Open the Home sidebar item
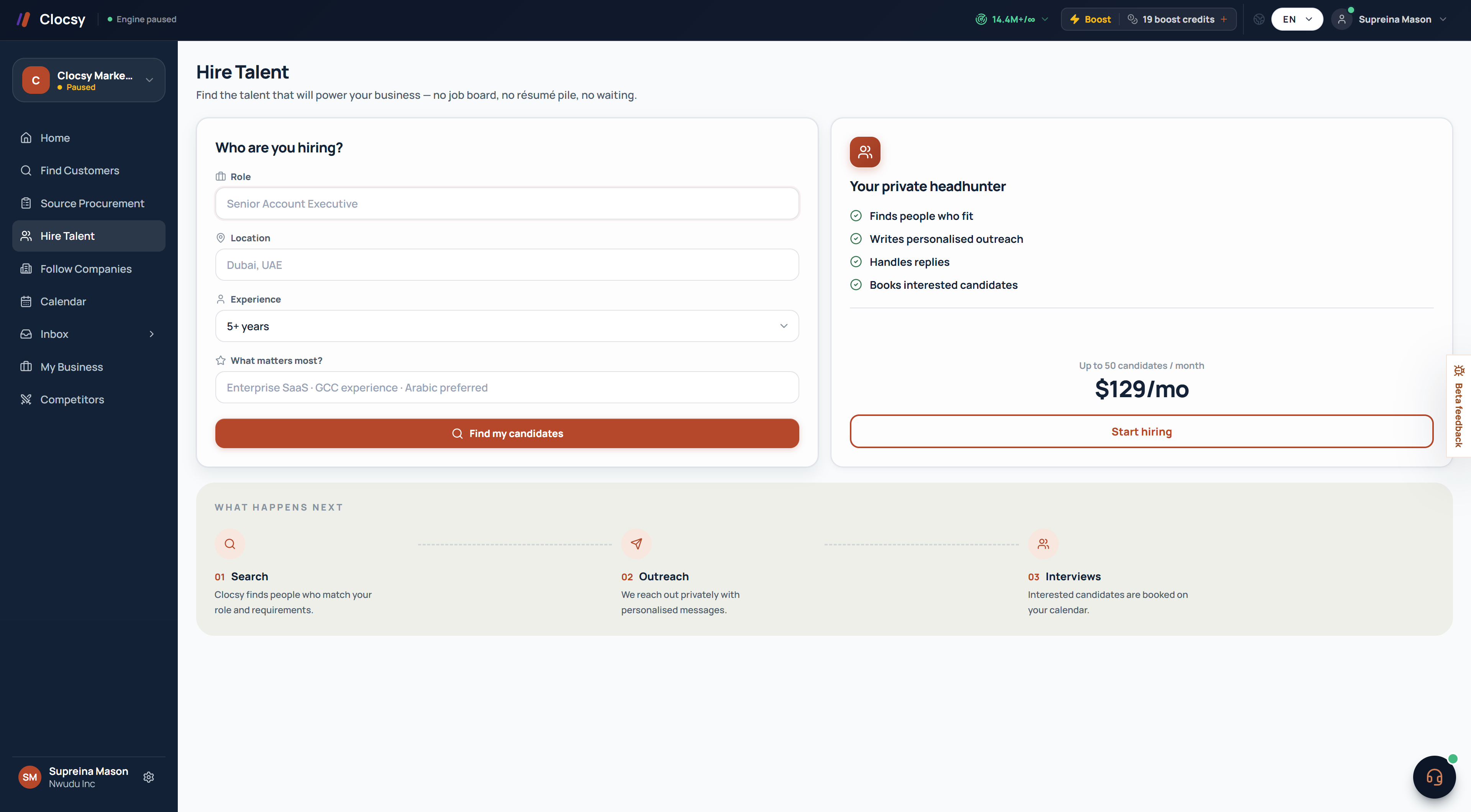Image resolution: width=1471 pixels, height=812 pixels. (x=89, y=138)
